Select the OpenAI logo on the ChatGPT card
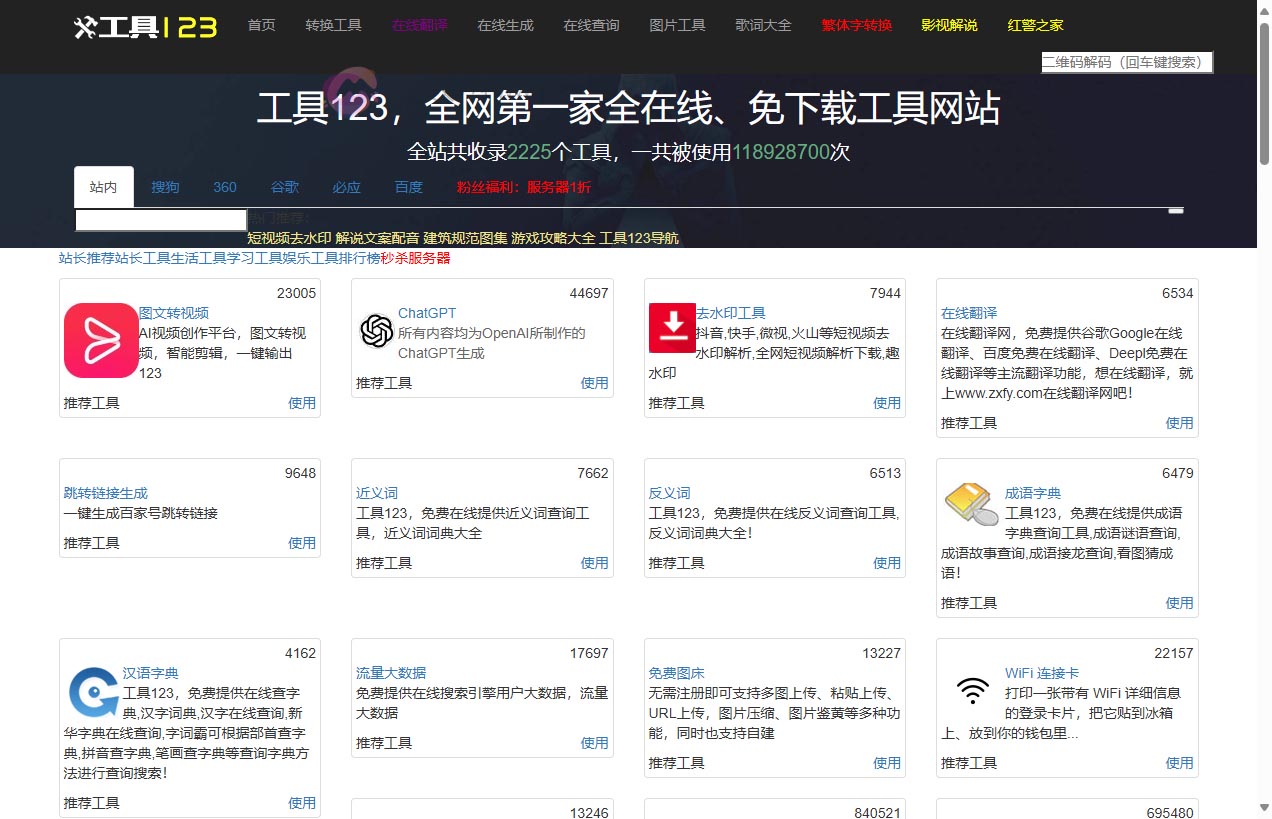Image resolution: width=1272 pixels, height=819 pixels. click(x=375, y=330)
